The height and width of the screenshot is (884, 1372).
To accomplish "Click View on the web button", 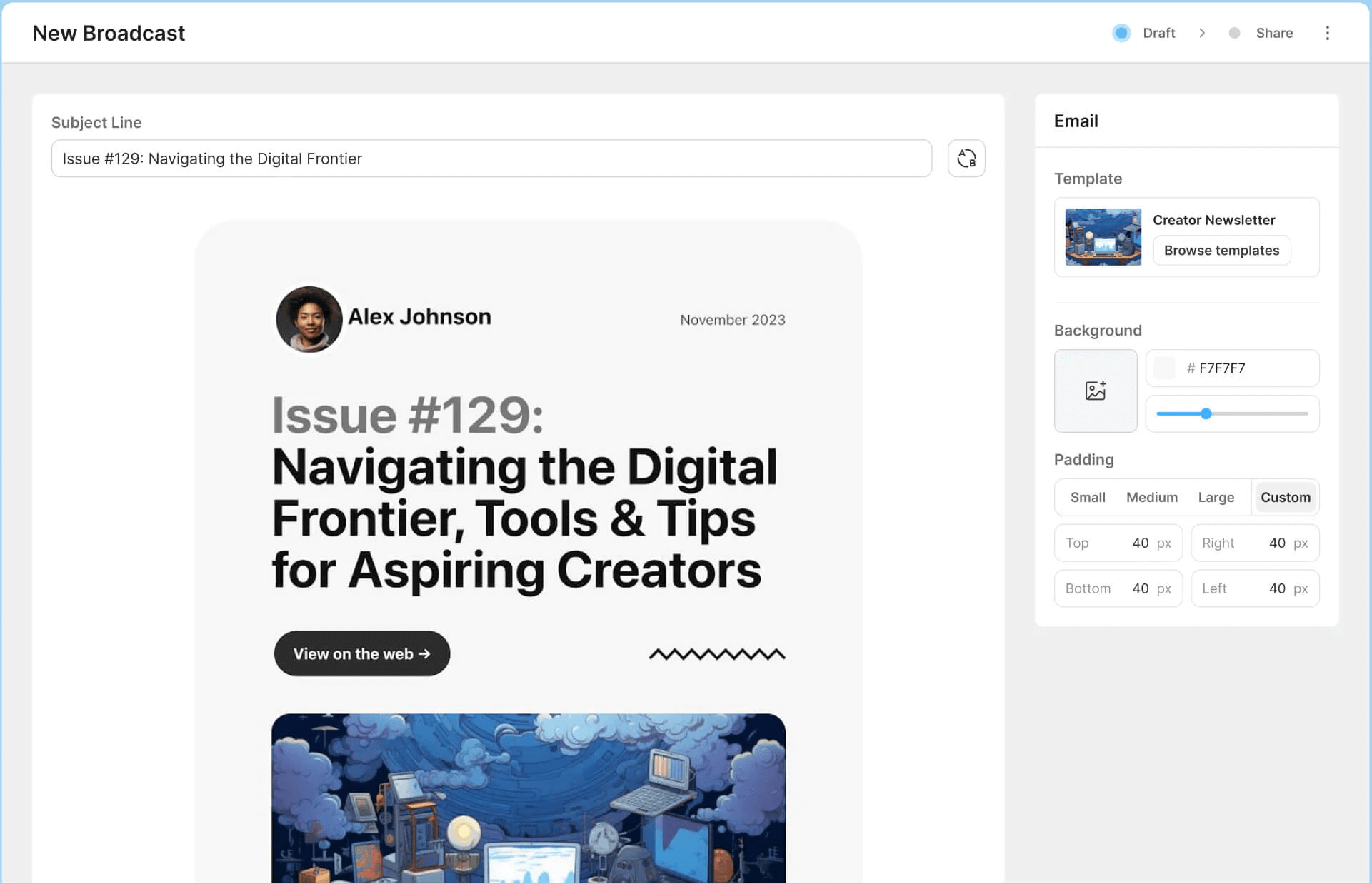I will [x=363, y=653].
